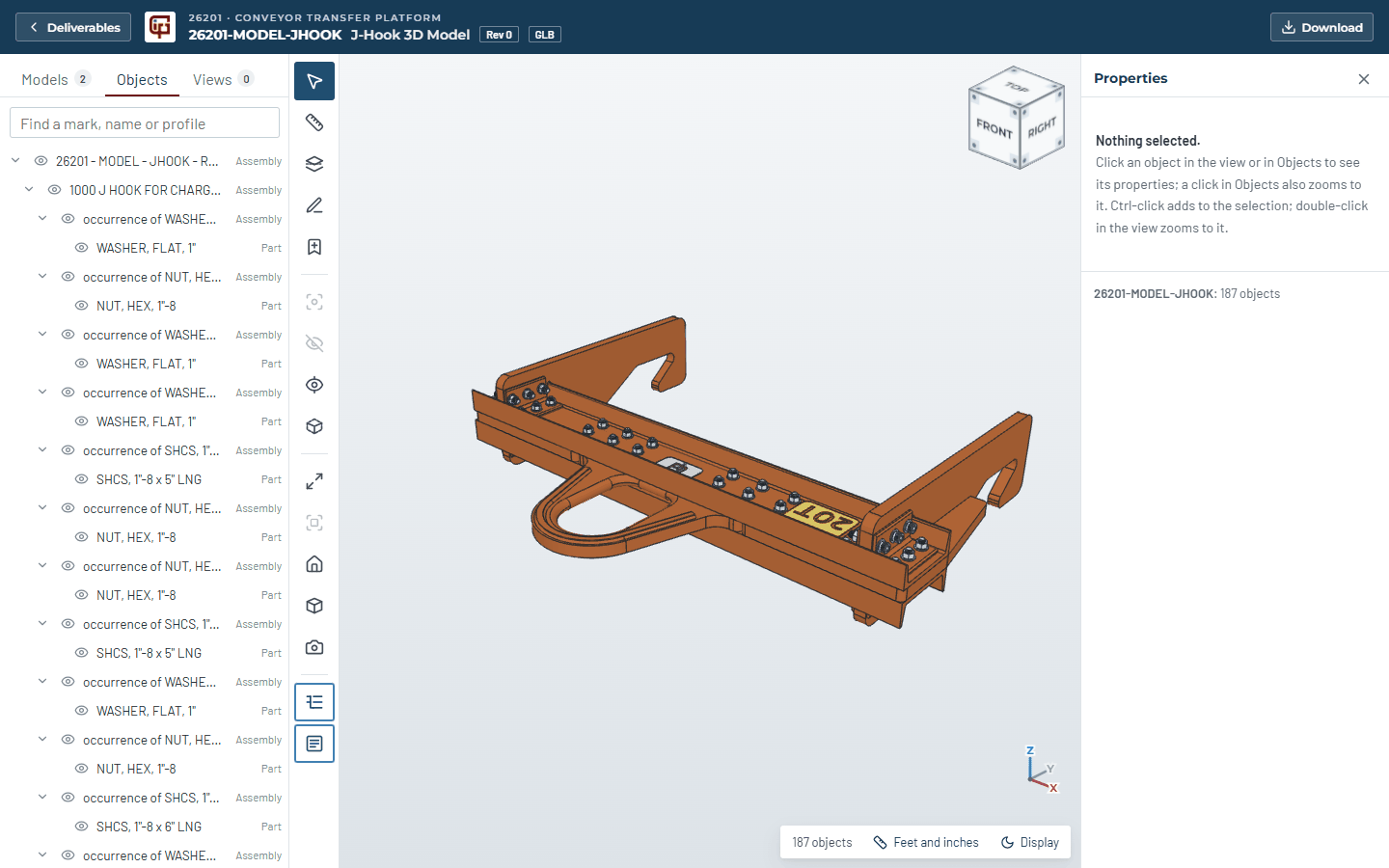The width and height of the screenshot is (1389, 868).
Task: Click the RIGHT face of the view cube
Action: pos(1042,127)
